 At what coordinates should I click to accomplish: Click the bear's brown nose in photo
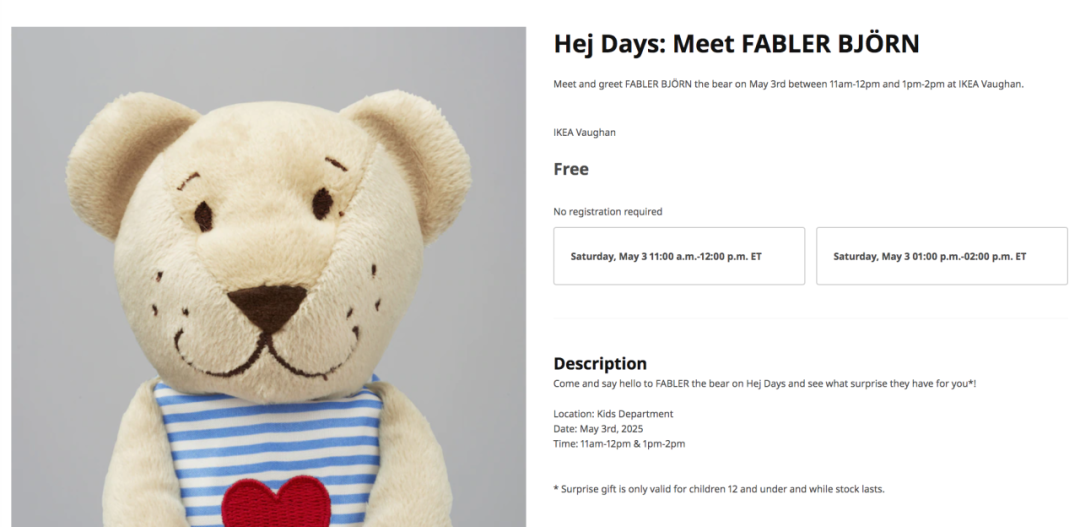pos(267,307)
